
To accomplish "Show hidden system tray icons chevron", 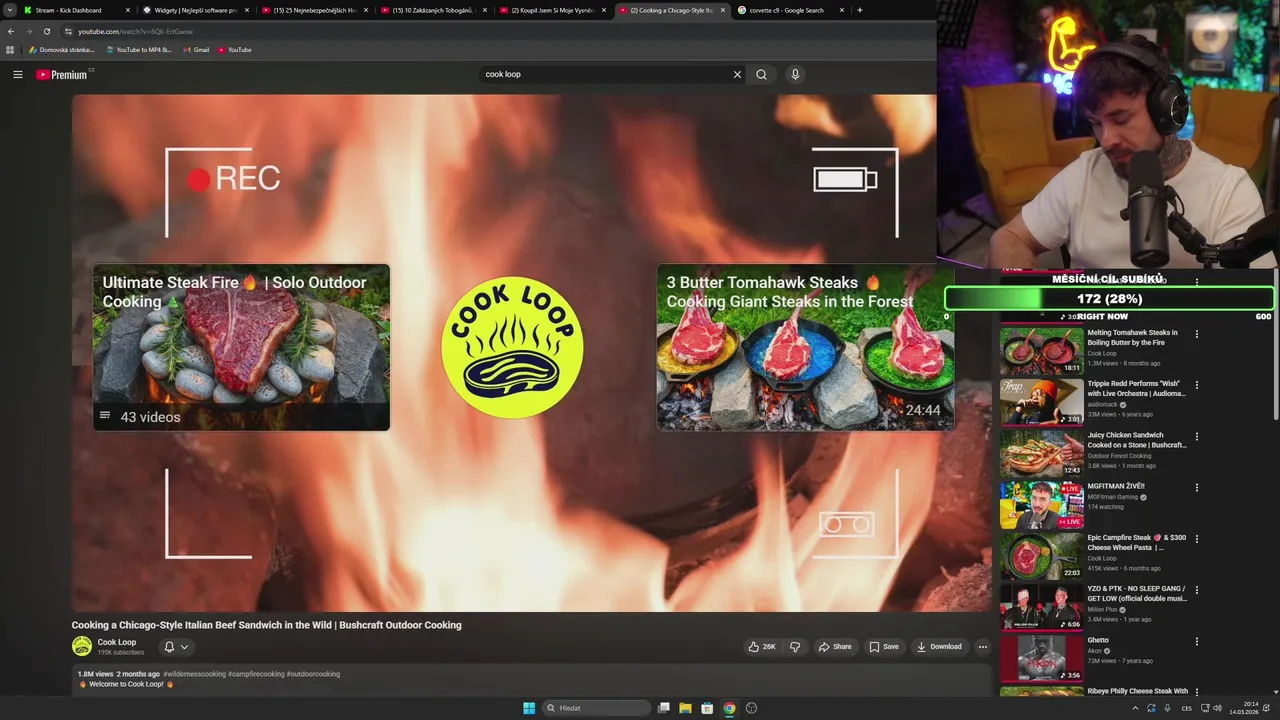I will (x=1135, y=708).
